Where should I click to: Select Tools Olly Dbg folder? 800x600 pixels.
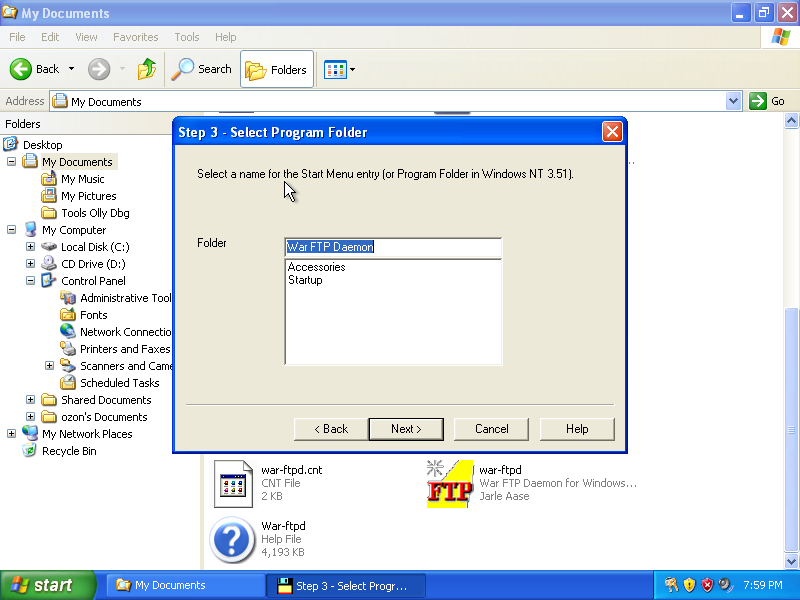coord(49,213)
